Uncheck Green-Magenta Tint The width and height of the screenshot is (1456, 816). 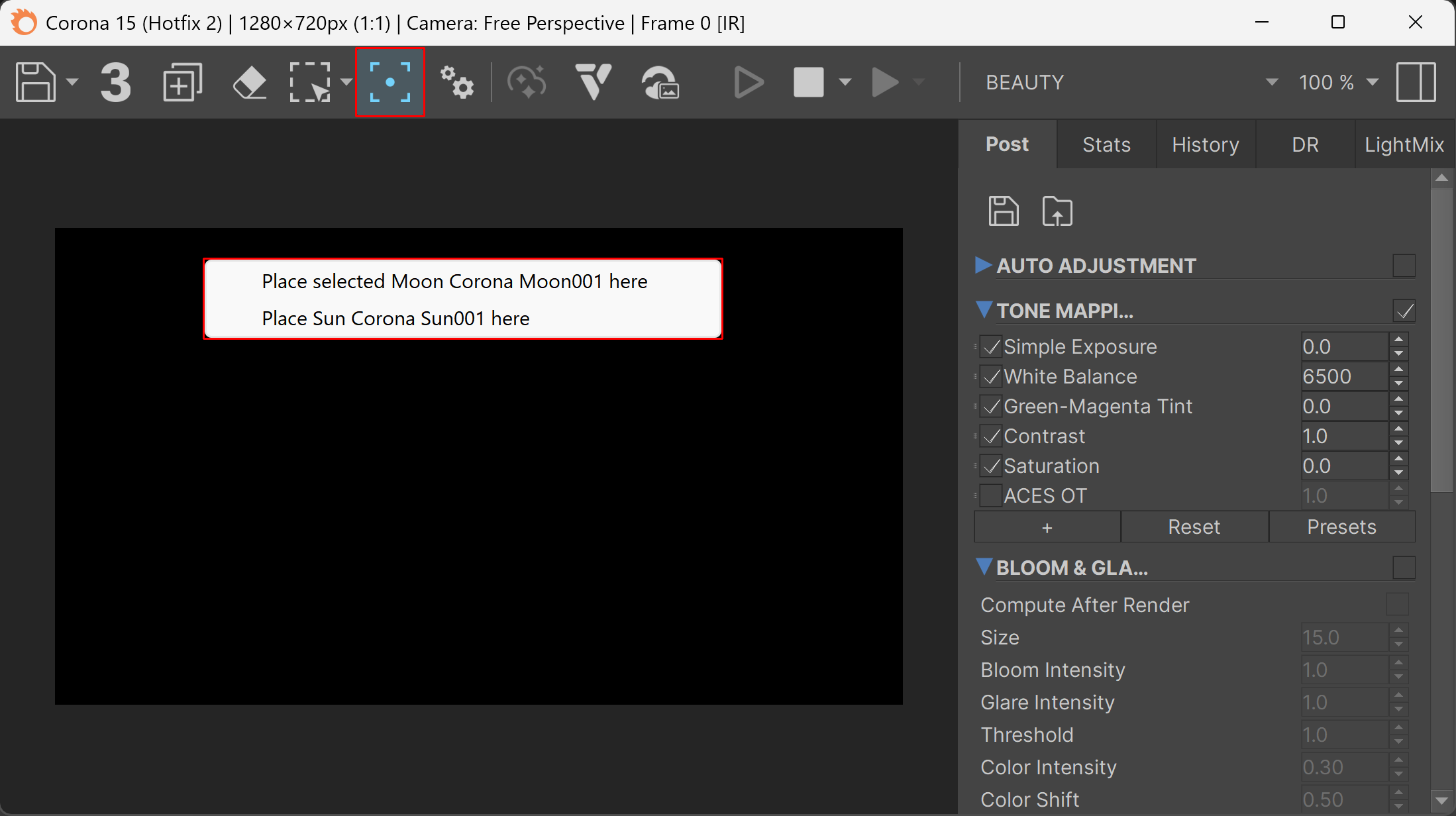click(x=992, y=406)
